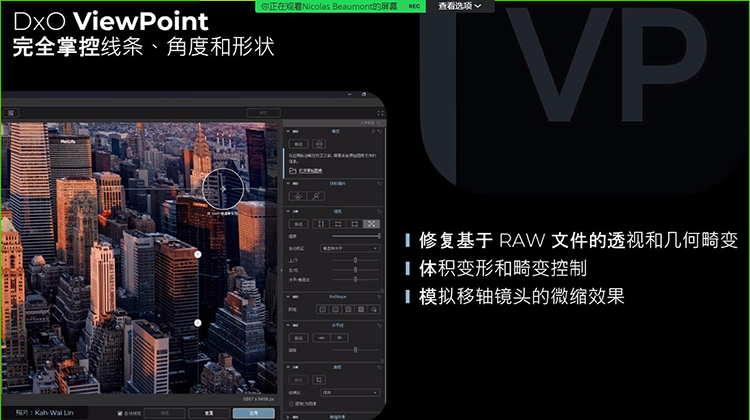Image resolution: width=750 pixels, height=420 pixels.
Task: Select the diagonal volume deformation icon
Action: tap(316, 196)
